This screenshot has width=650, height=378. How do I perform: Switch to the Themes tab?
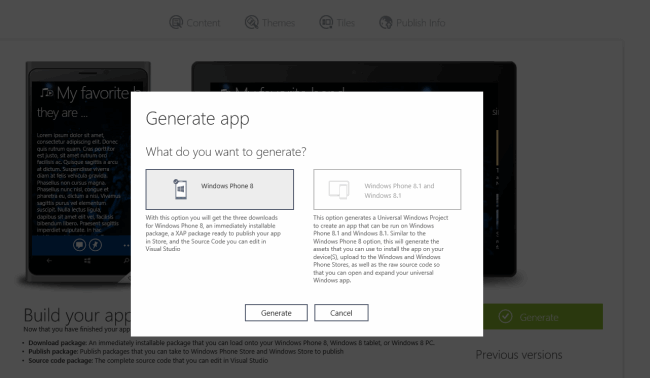pos(270,22)
